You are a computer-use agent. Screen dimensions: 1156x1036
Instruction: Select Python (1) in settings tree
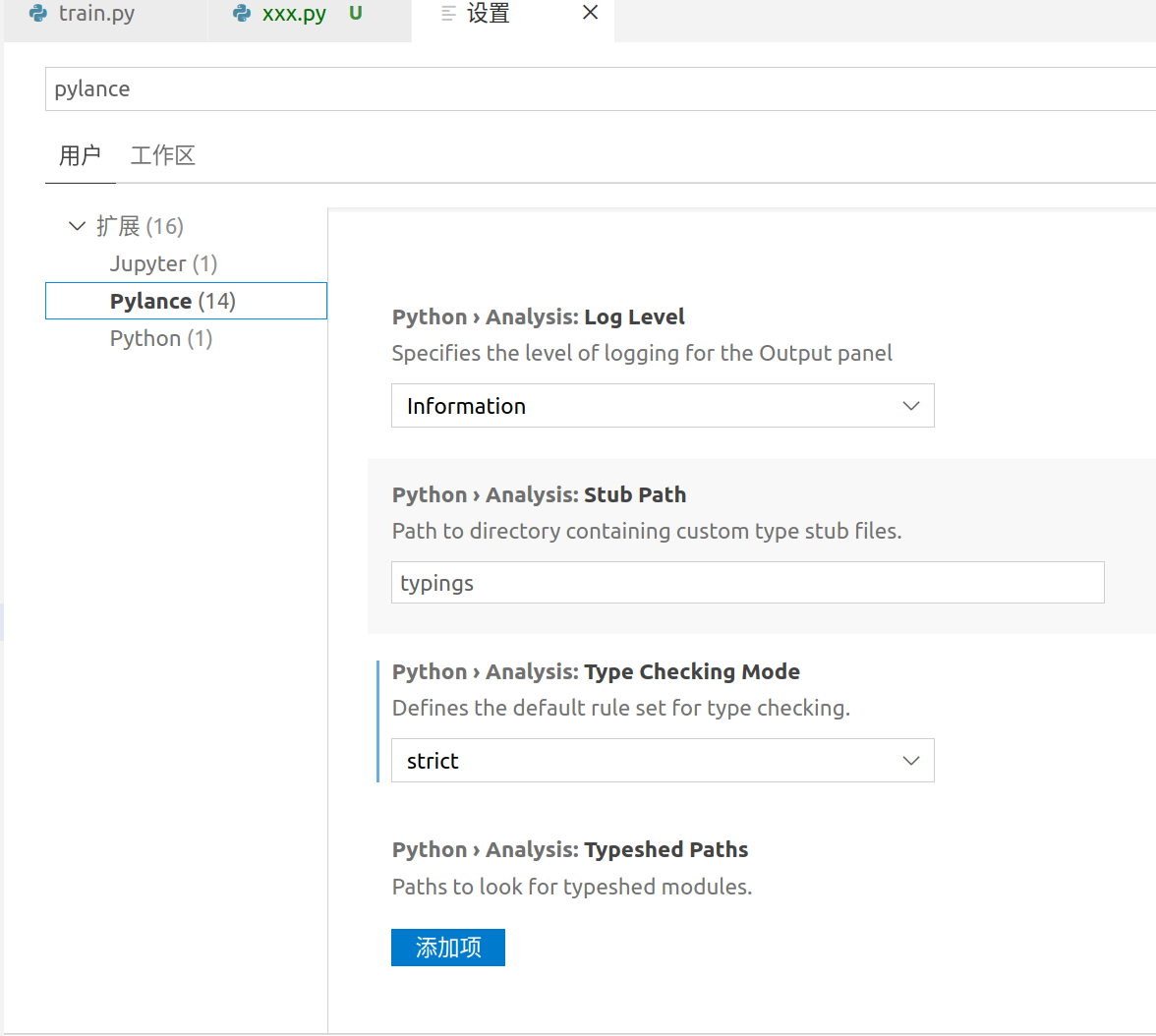(161, 338)
